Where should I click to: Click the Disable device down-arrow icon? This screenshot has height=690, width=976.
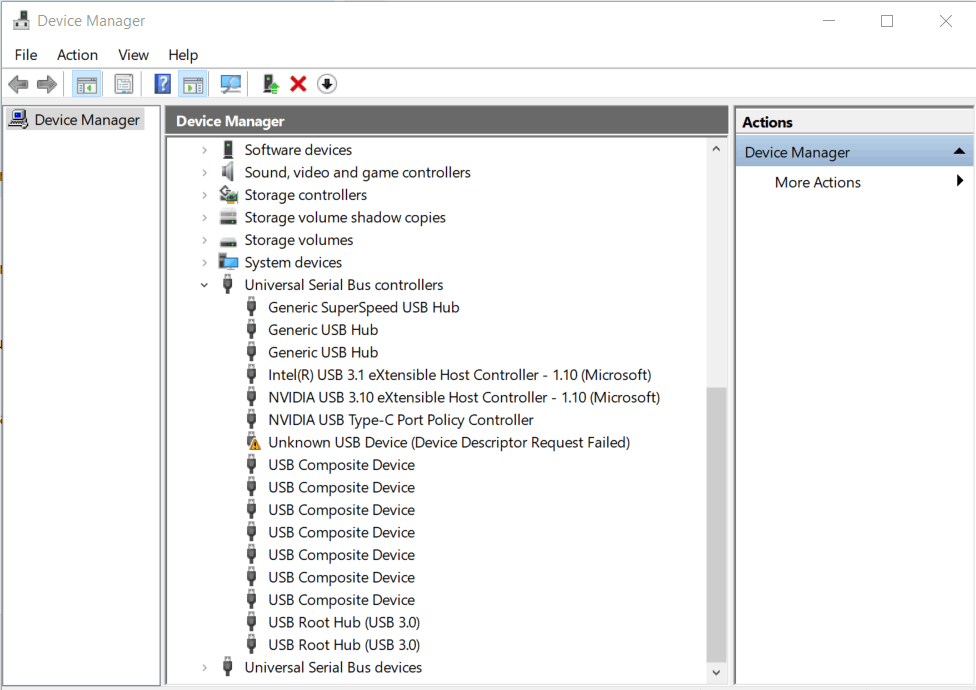(x=327, y=84)
